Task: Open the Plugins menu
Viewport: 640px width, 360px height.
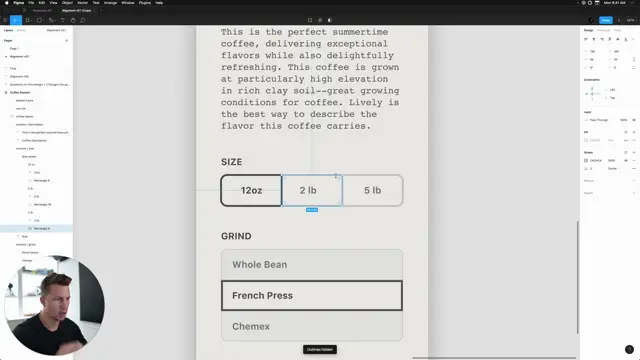Action: 144,3
